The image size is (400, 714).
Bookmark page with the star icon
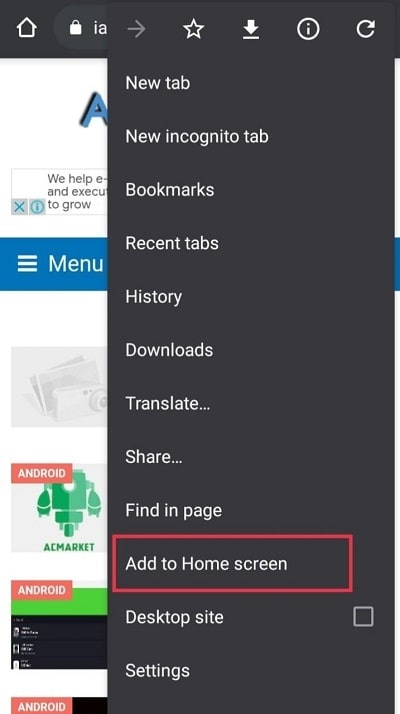point(194,30)
